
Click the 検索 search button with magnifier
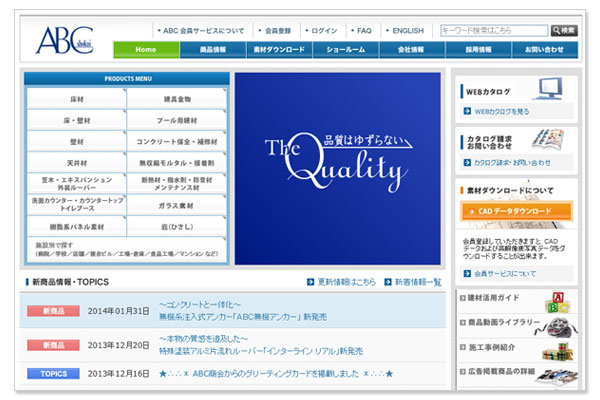[x=564, y=31]
